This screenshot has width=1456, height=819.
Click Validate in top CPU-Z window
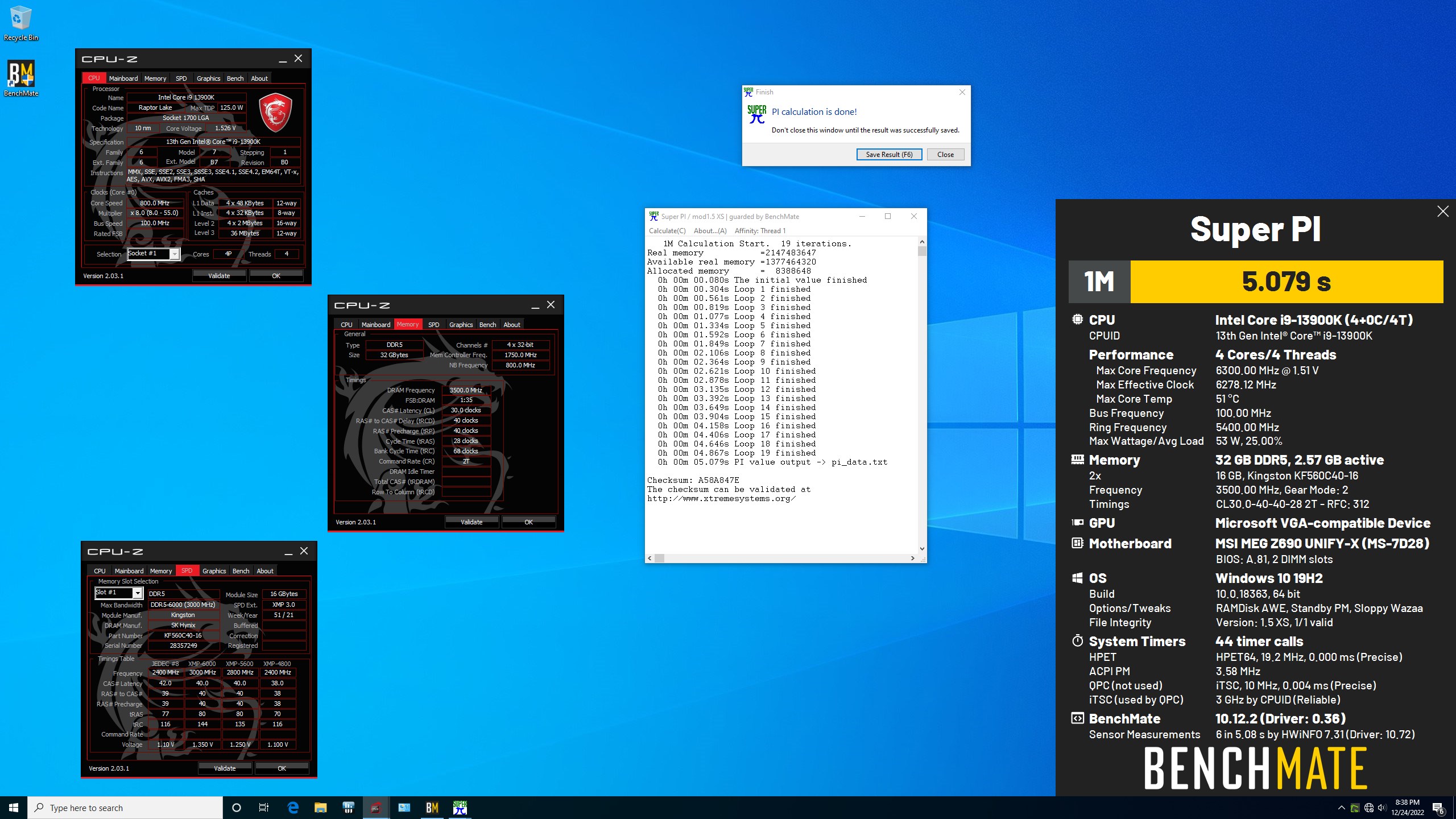point(219,276)
